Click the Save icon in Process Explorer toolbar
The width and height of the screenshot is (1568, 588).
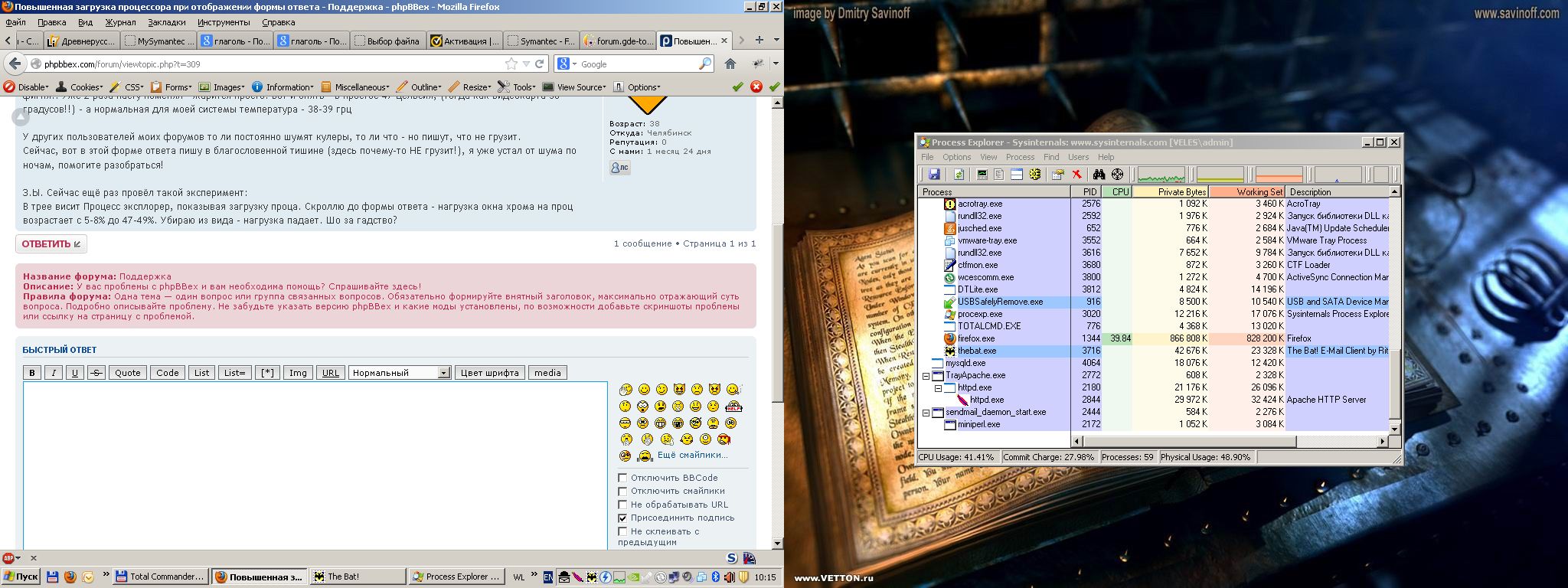(x=934, y=175)
